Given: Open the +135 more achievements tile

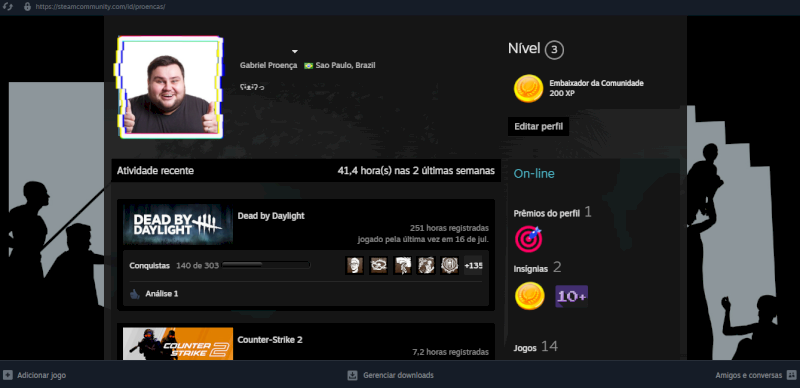Looking at the screenshot, I should click(x=473, y=265).
